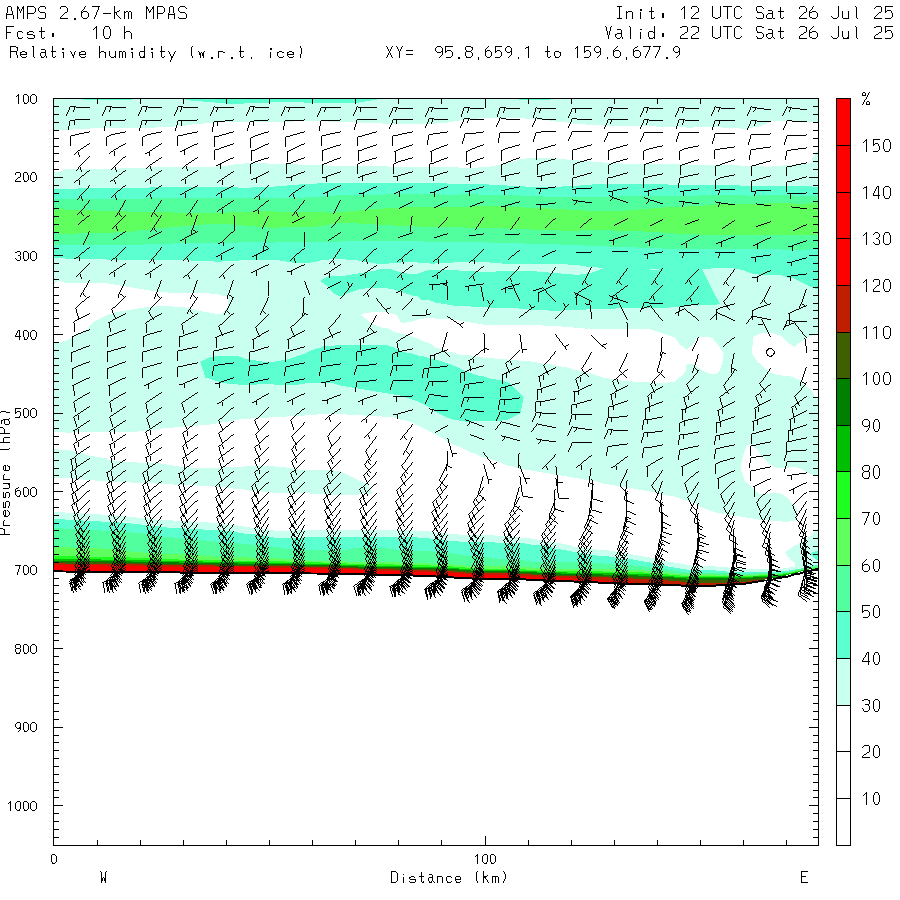Click the colorbar label 120
The width and height of the screenshot is (900, 900).
coord(876,286)
